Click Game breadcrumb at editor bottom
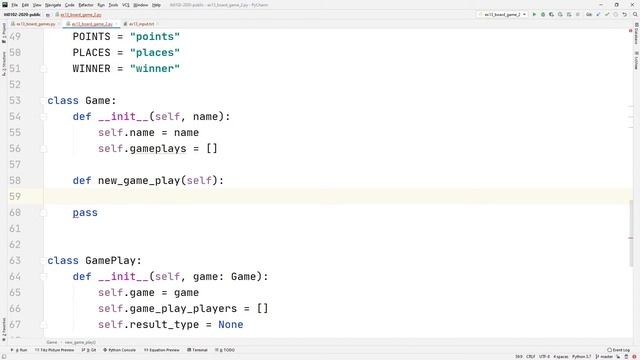This screenshot has height=360, width=640. pos(52,342)
